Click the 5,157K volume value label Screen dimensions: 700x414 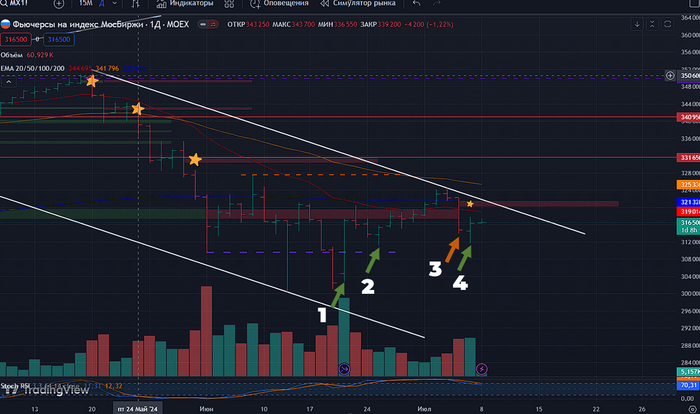[x=688, y=372]
